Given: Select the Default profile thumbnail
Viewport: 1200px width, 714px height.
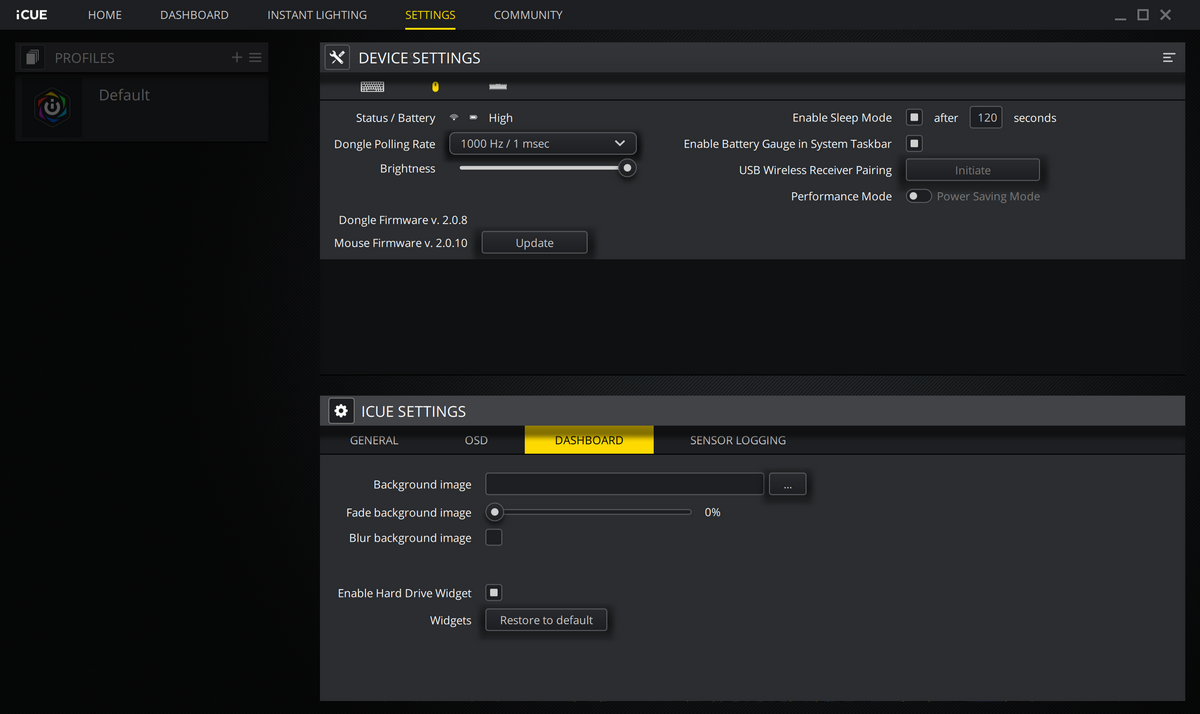Looking at the screenshot, I should click(52, 107).
